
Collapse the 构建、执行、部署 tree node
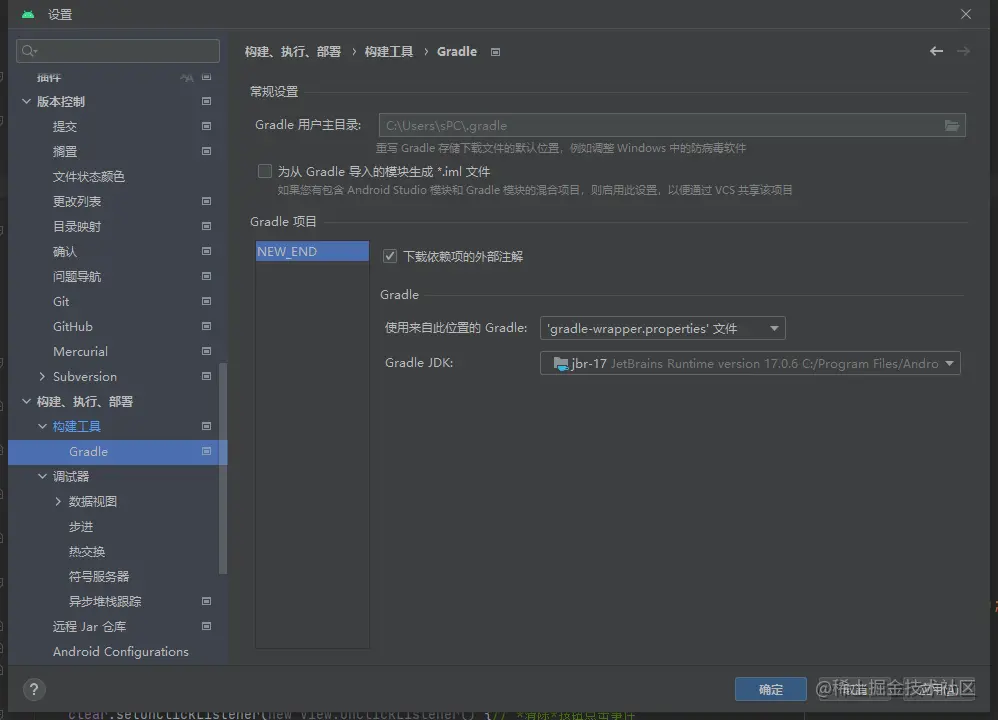[x=26, y=401]
